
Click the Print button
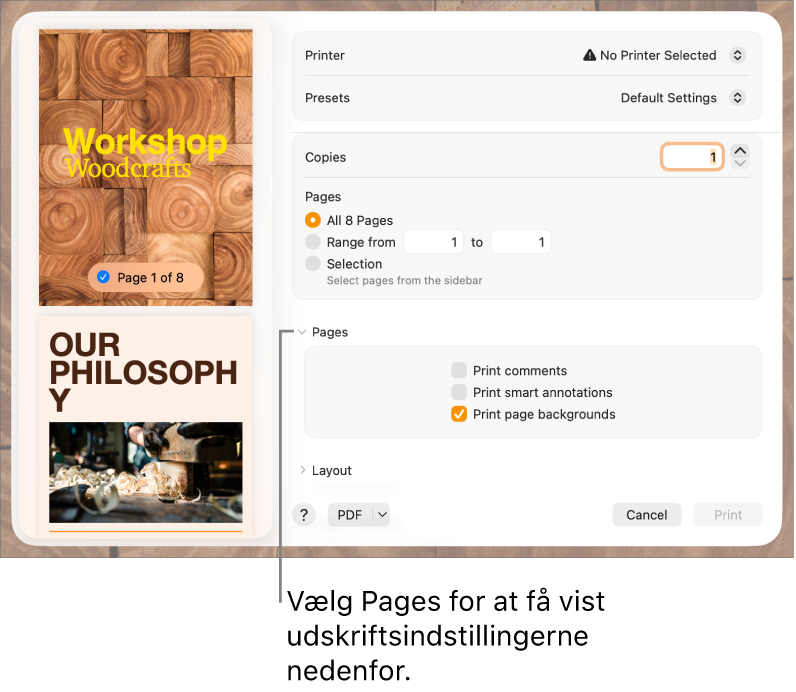click(728, 515)
